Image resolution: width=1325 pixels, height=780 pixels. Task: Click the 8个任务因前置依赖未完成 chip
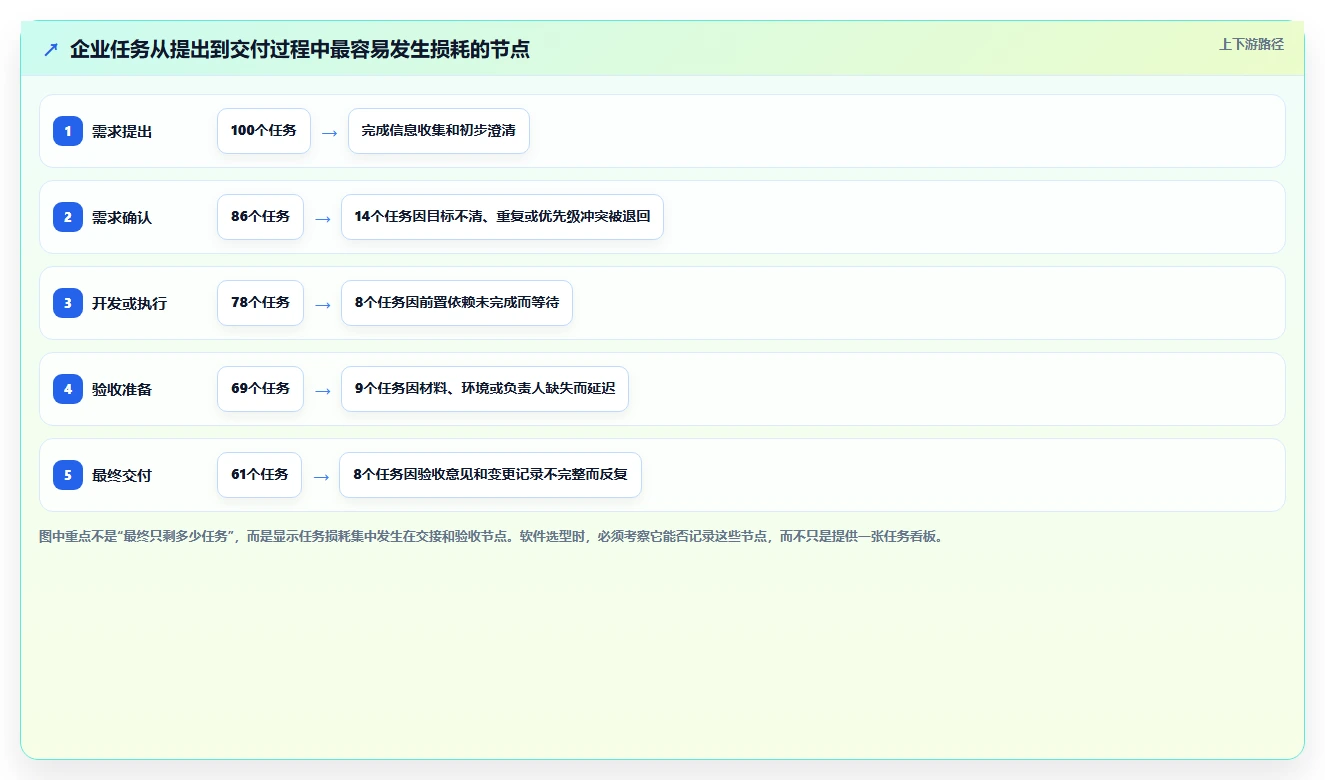(457, 303)
